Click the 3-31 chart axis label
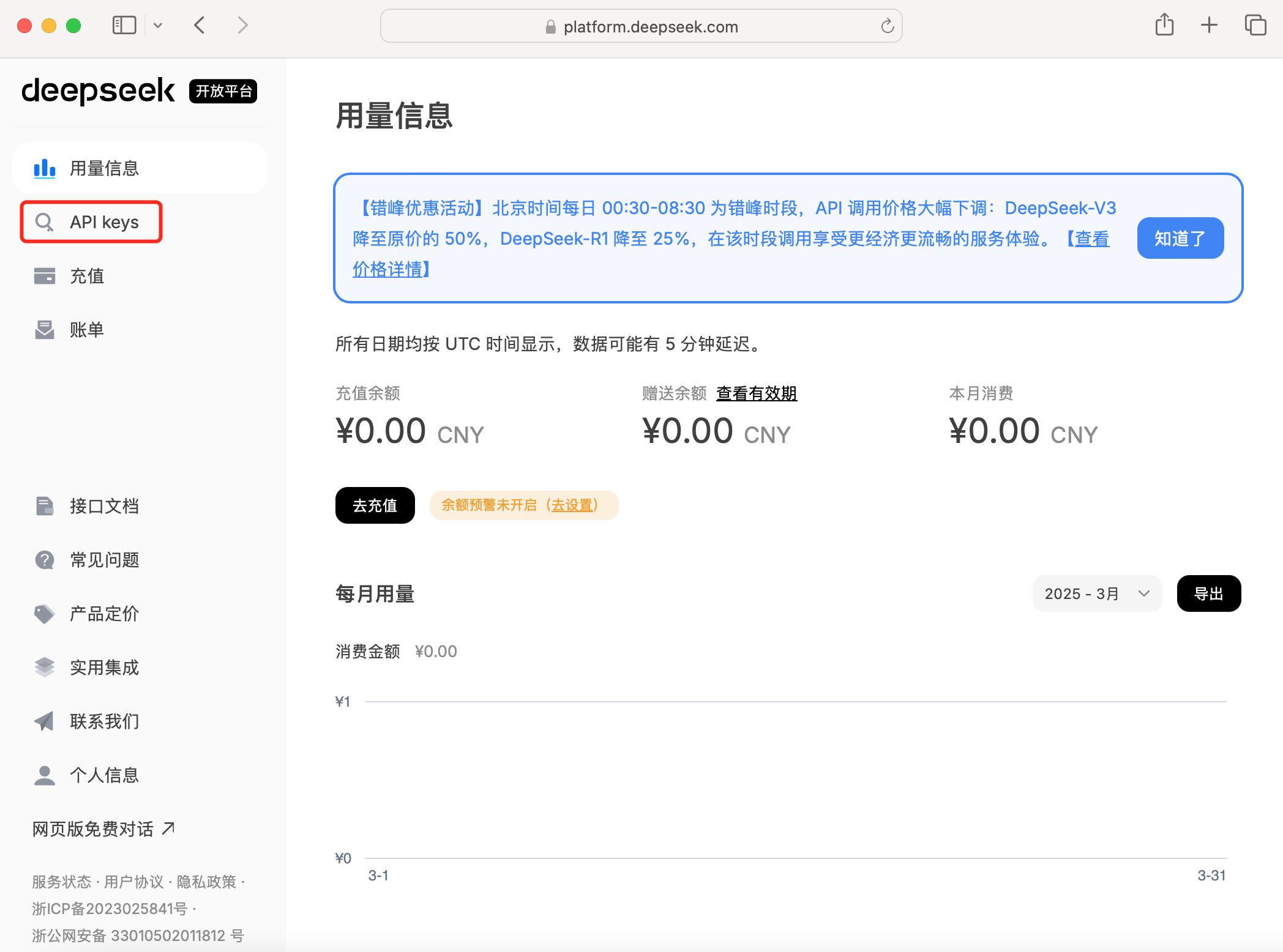The image size is (1283, 952). pyautogui.click(x=1211, y=876)
